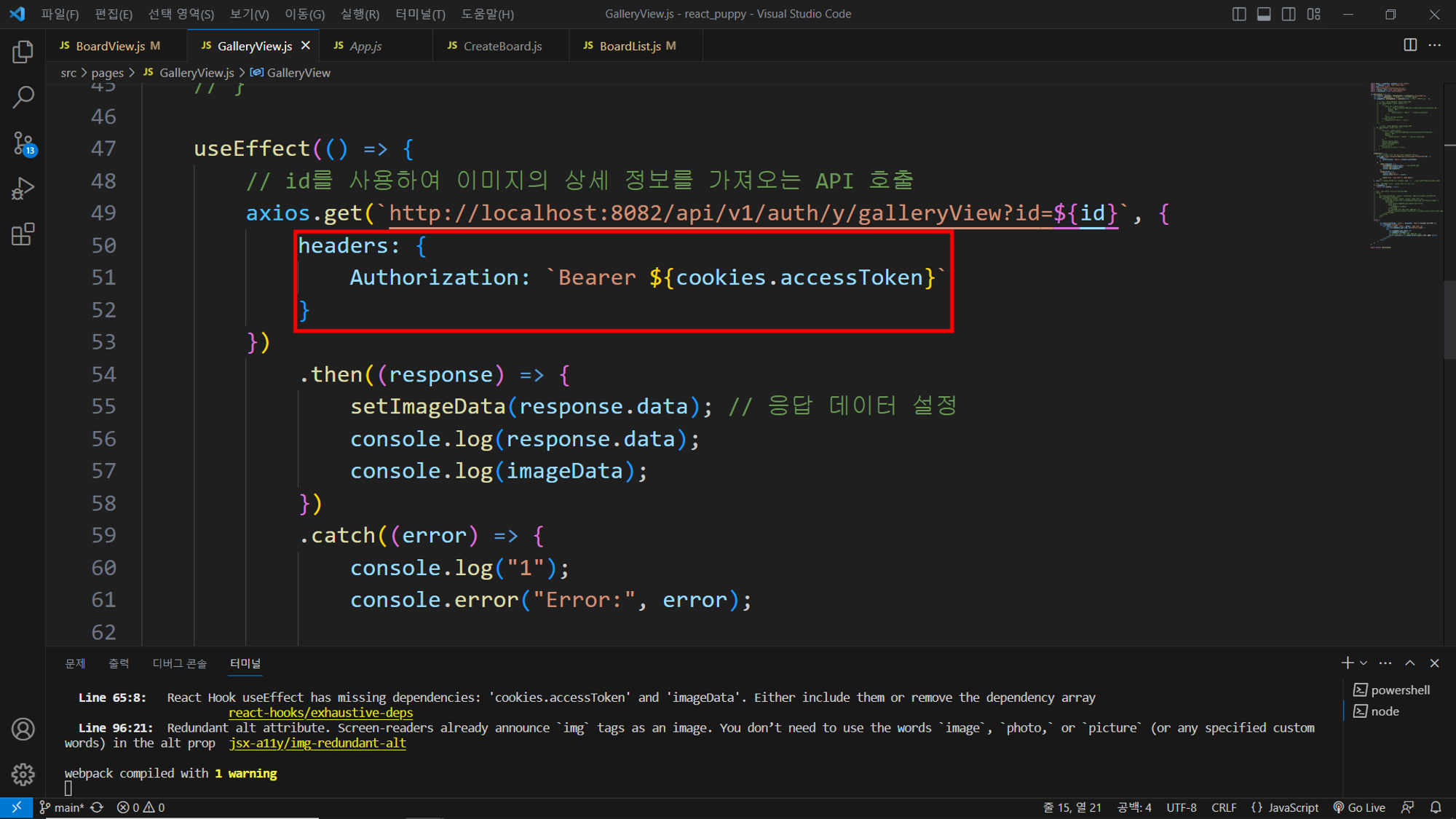This screenshot has width=1456, height=819.
Task: Open Source Control with 13 changes
Action: tap(23, 143)
